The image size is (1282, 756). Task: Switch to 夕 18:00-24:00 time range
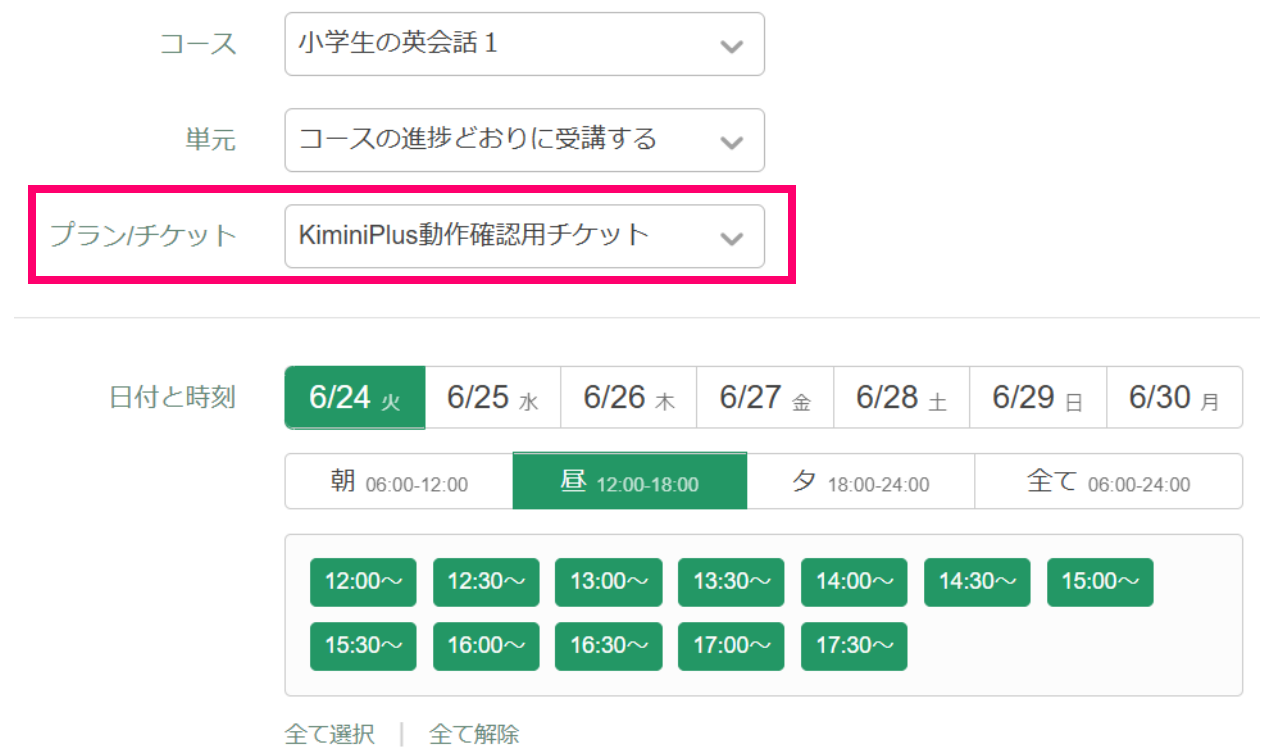coord(861,482)
